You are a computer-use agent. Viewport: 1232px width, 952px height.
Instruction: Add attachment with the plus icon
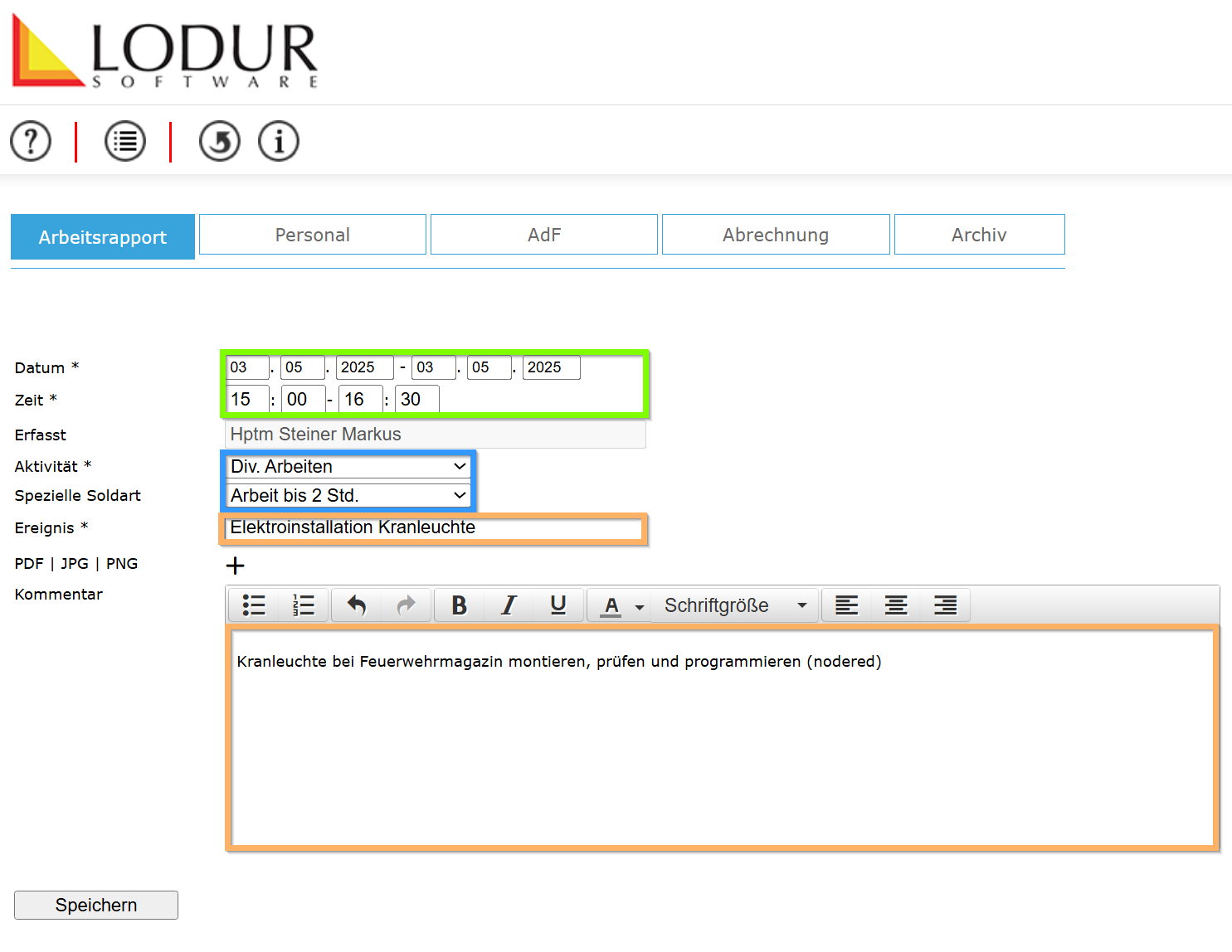[236, 566]
